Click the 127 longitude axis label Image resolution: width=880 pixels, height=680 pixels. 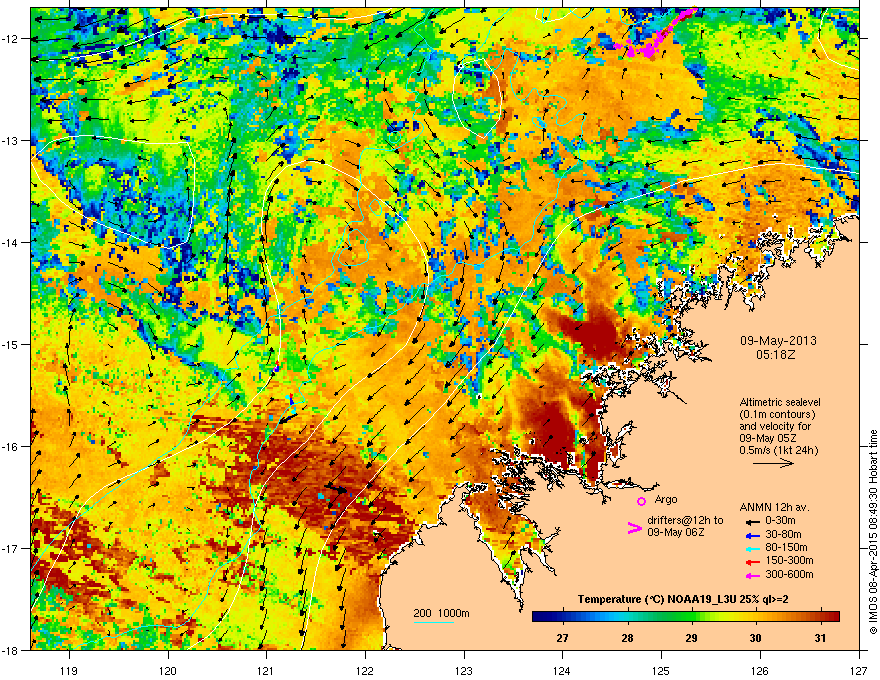[859, 670]
